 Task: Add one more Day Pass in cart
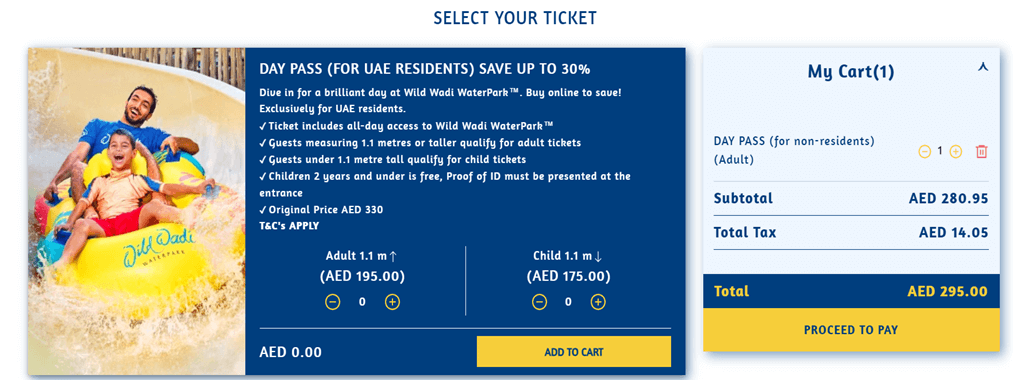coord(956,151)
